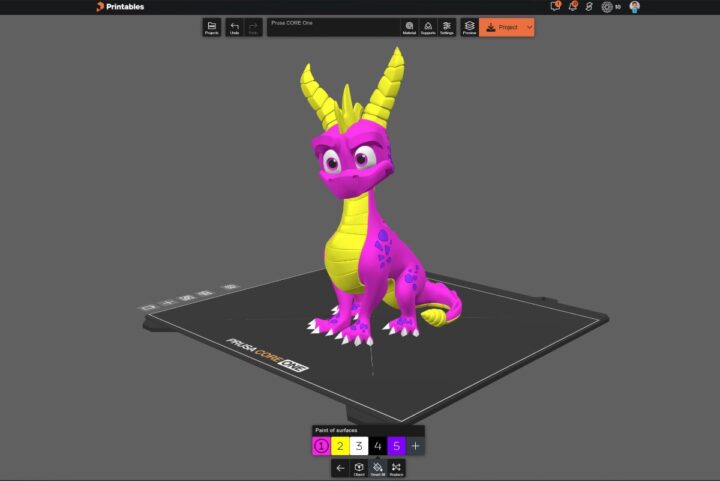Select the Object paint mode
The image size is (720, 481).
(x=359, y=467)
